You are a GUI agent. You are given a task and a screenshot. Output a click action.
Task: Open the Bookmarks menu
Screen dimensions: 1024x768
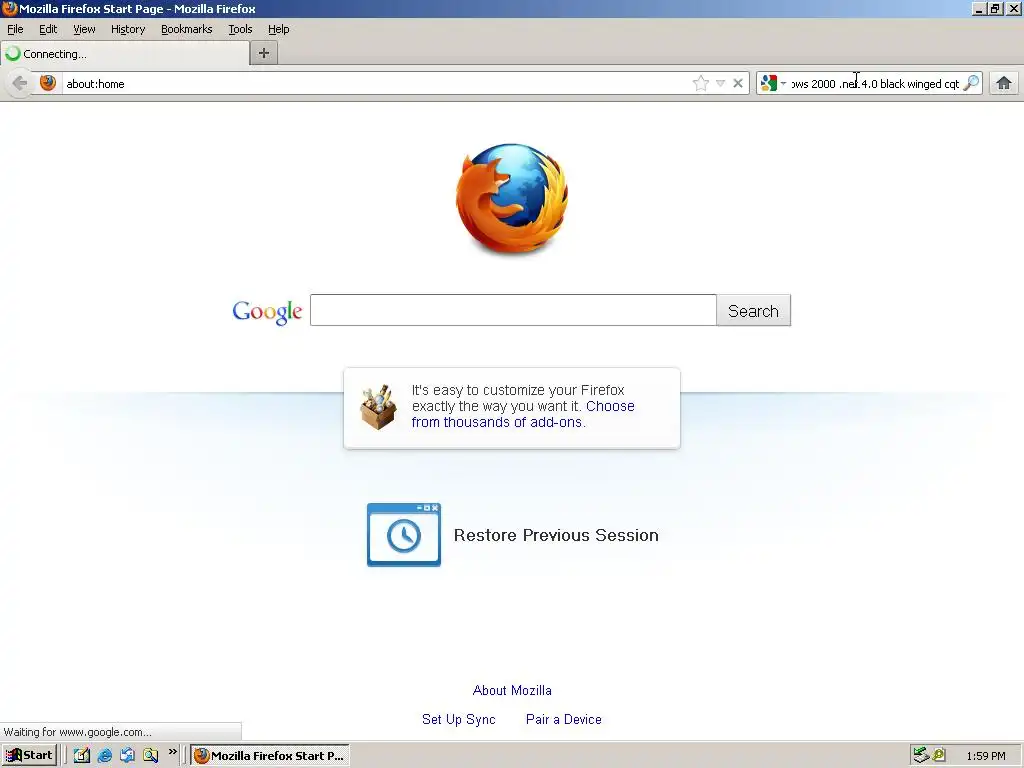pos(187,29)
